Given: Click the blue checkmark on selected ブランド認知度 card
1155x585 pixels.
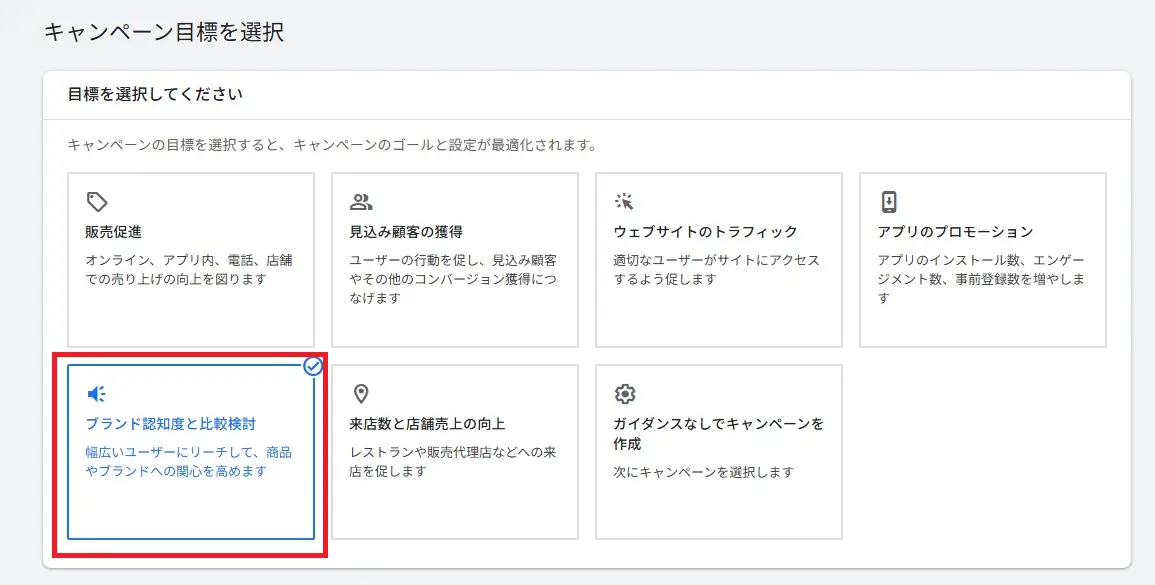Looking at the screenshot, I should 314,366.
